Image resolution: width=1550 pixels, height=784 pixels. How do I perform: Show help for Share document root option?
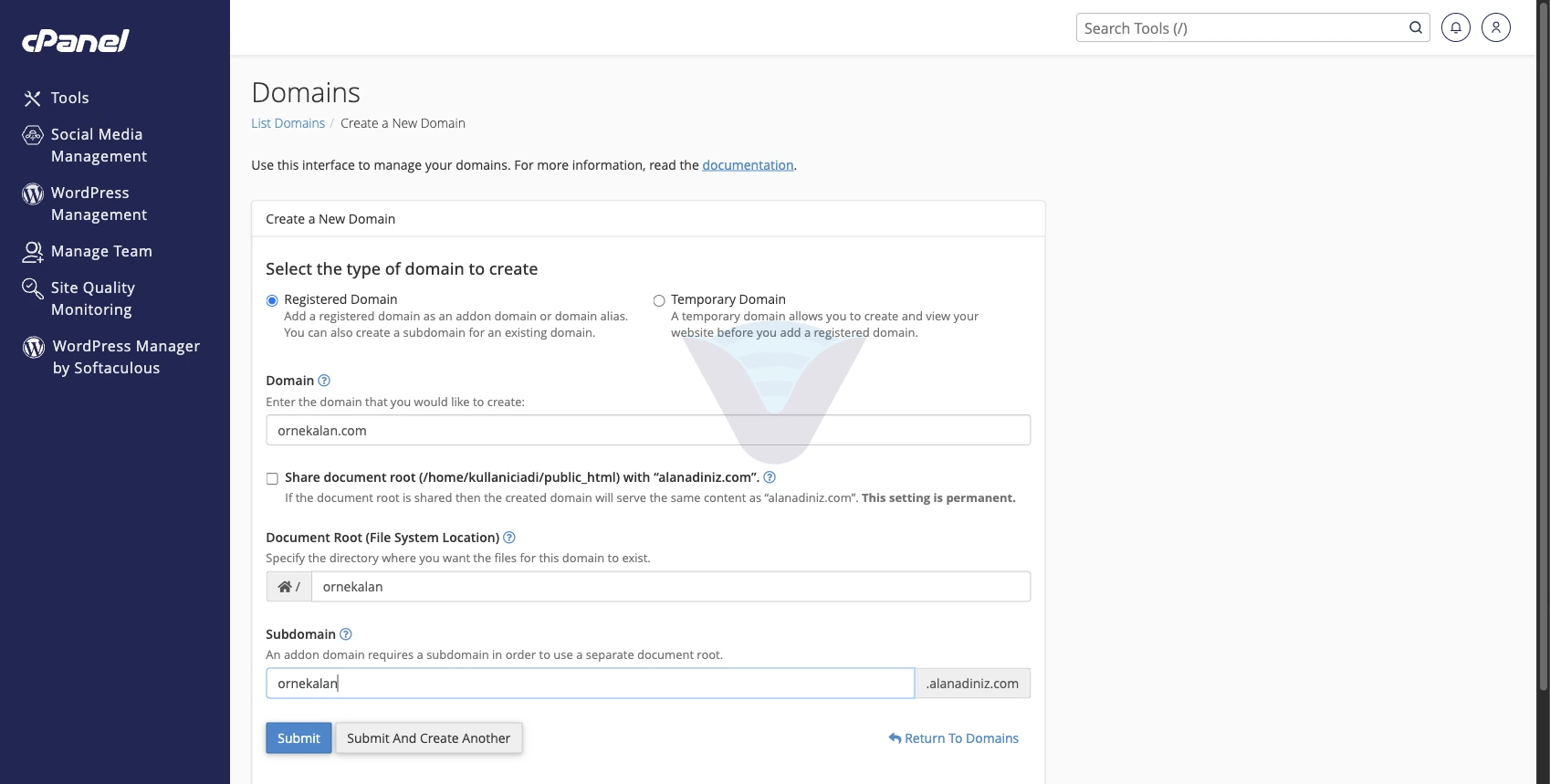770,477
